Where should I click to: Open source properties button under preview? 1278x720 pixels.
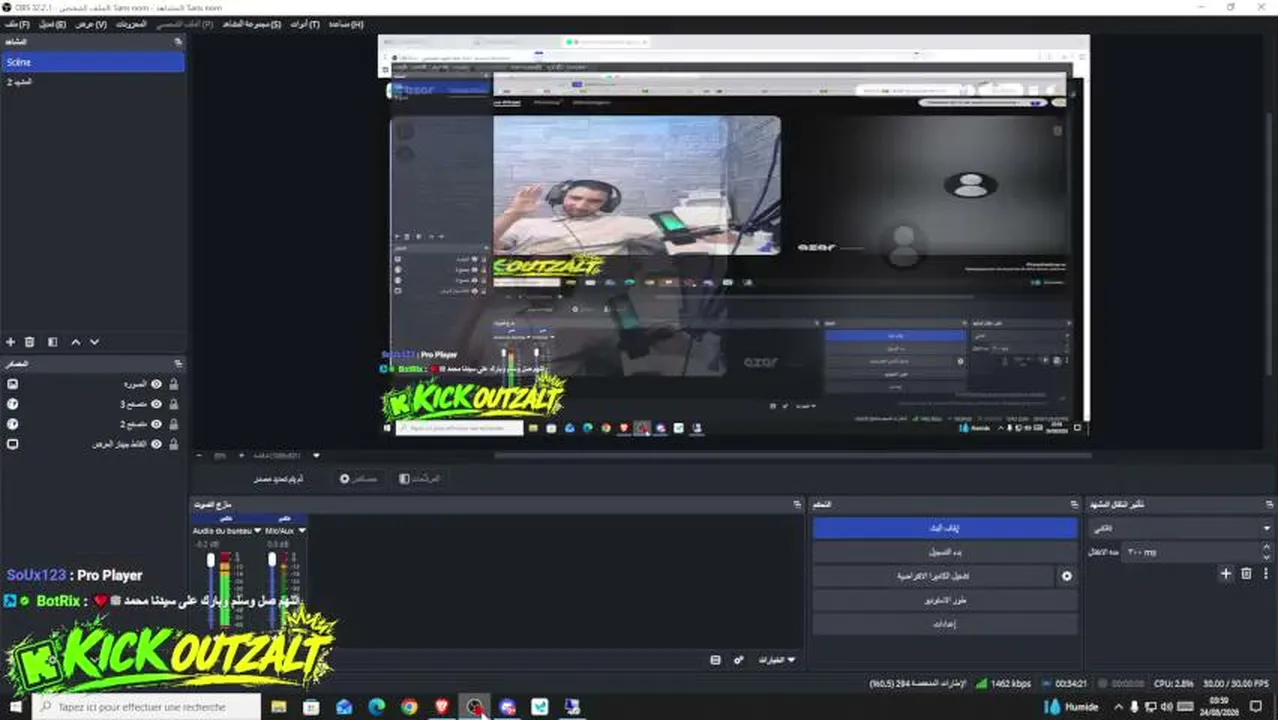(x=358, y=479)
